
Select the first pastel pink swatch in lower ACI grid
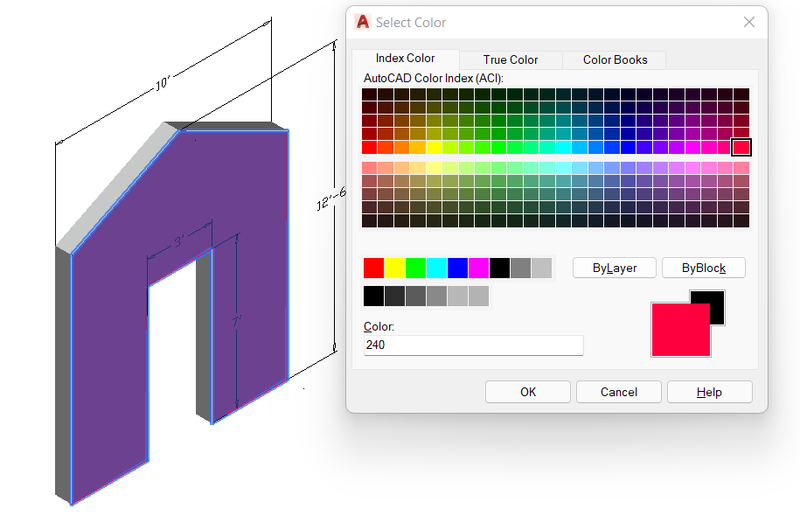369,168
